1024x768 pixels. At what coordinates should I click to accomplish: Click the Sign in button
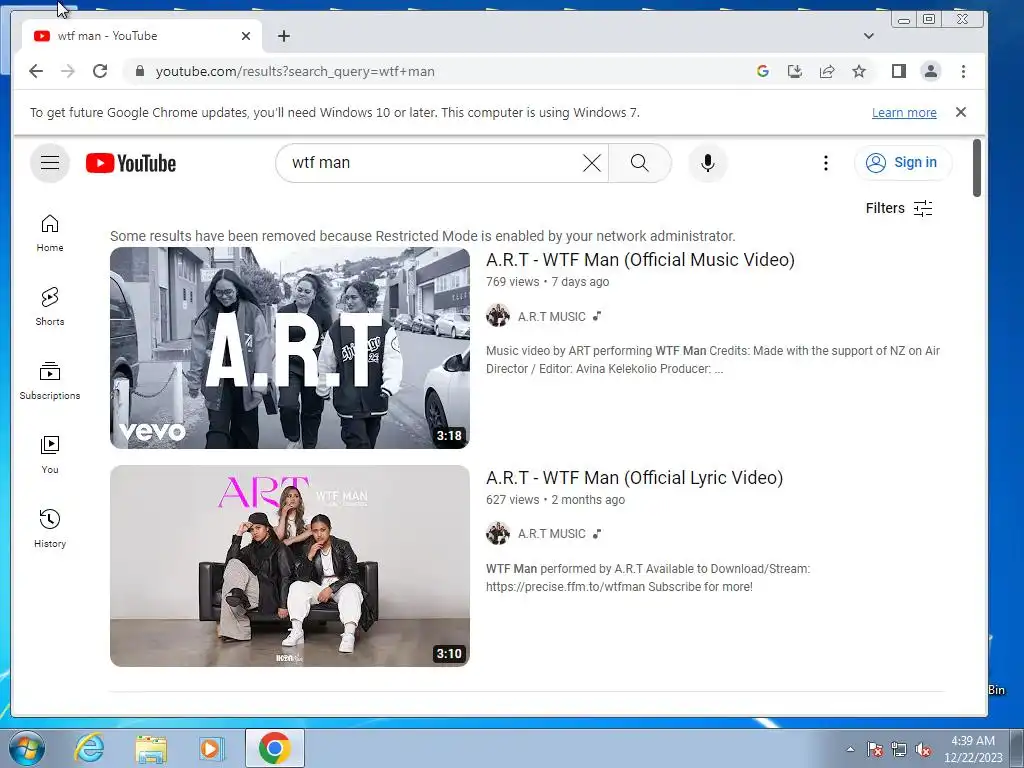[x=903, y=163]
